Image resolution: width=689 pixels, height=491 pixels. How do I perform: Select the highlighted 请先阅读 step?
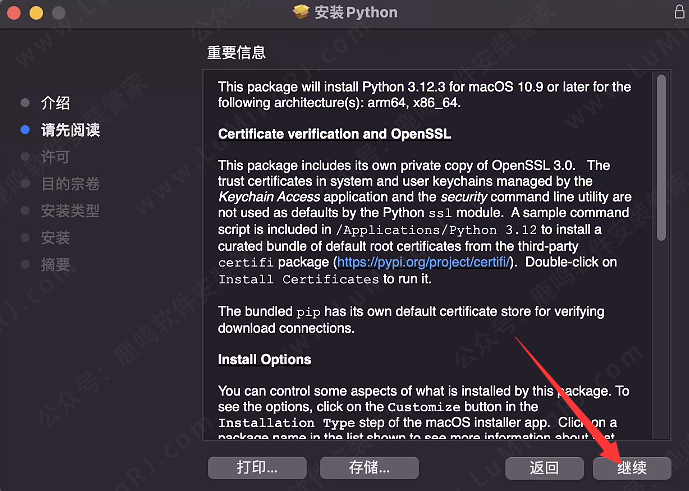coord(70,130)
